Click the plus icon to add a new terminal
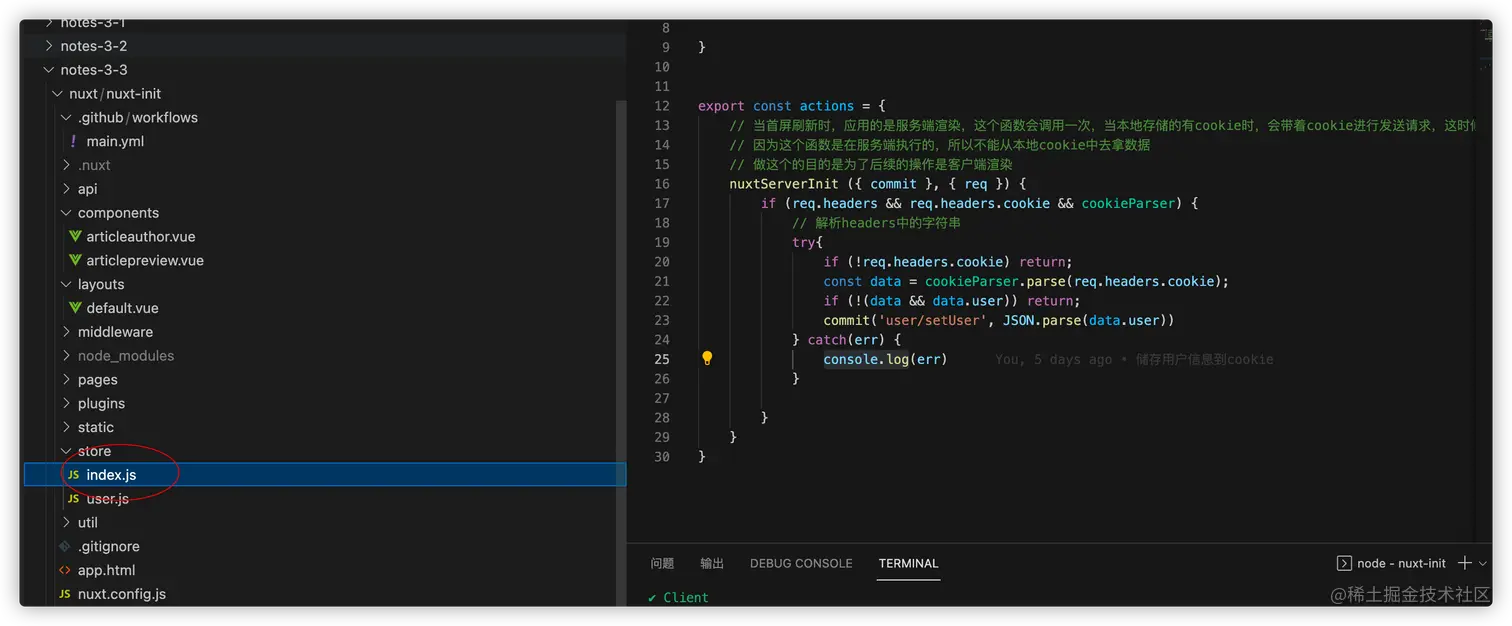 pos(1465,563)
